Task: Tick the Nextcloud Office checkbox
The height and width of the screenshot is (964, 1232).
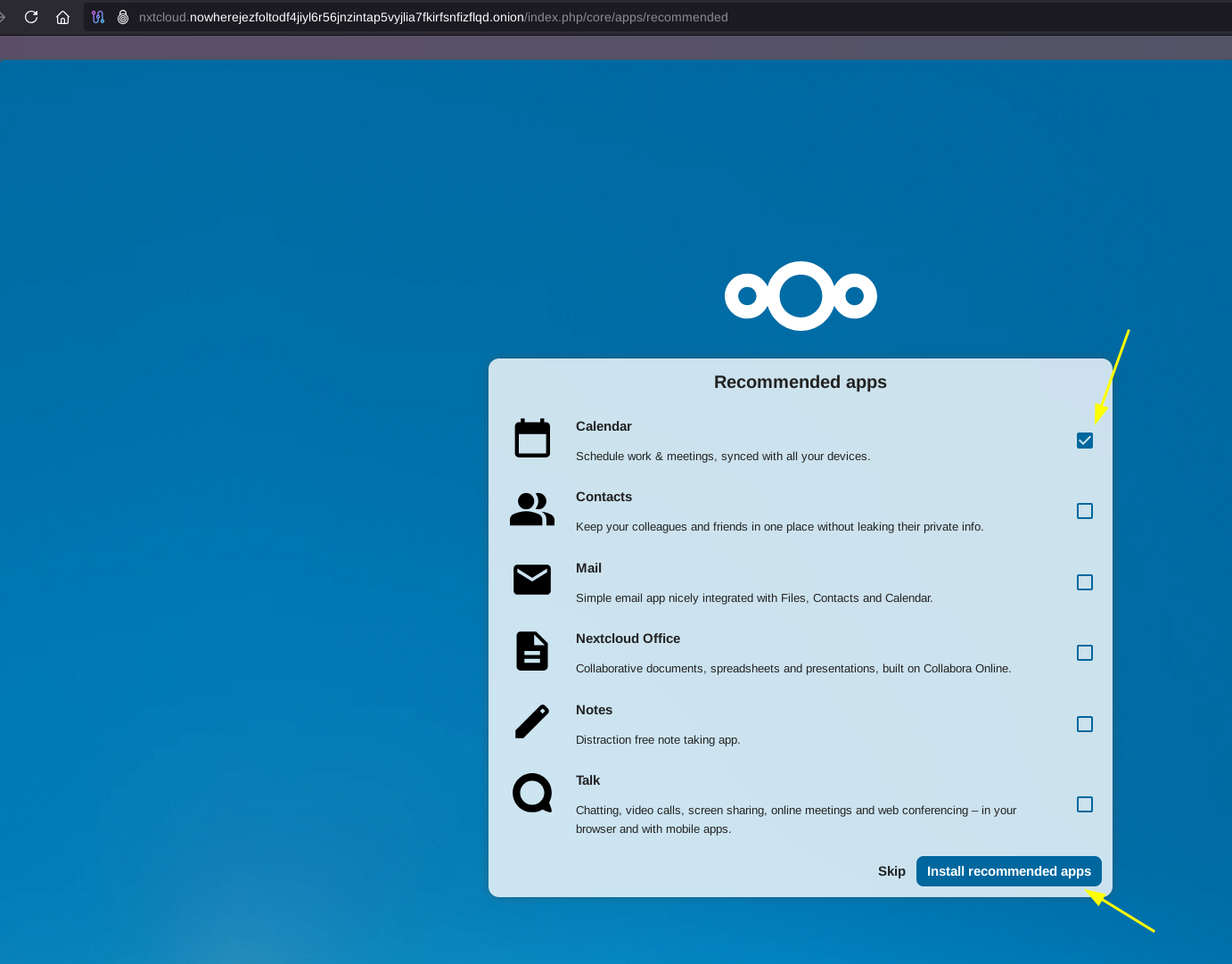Action: tap(1085, 653)
